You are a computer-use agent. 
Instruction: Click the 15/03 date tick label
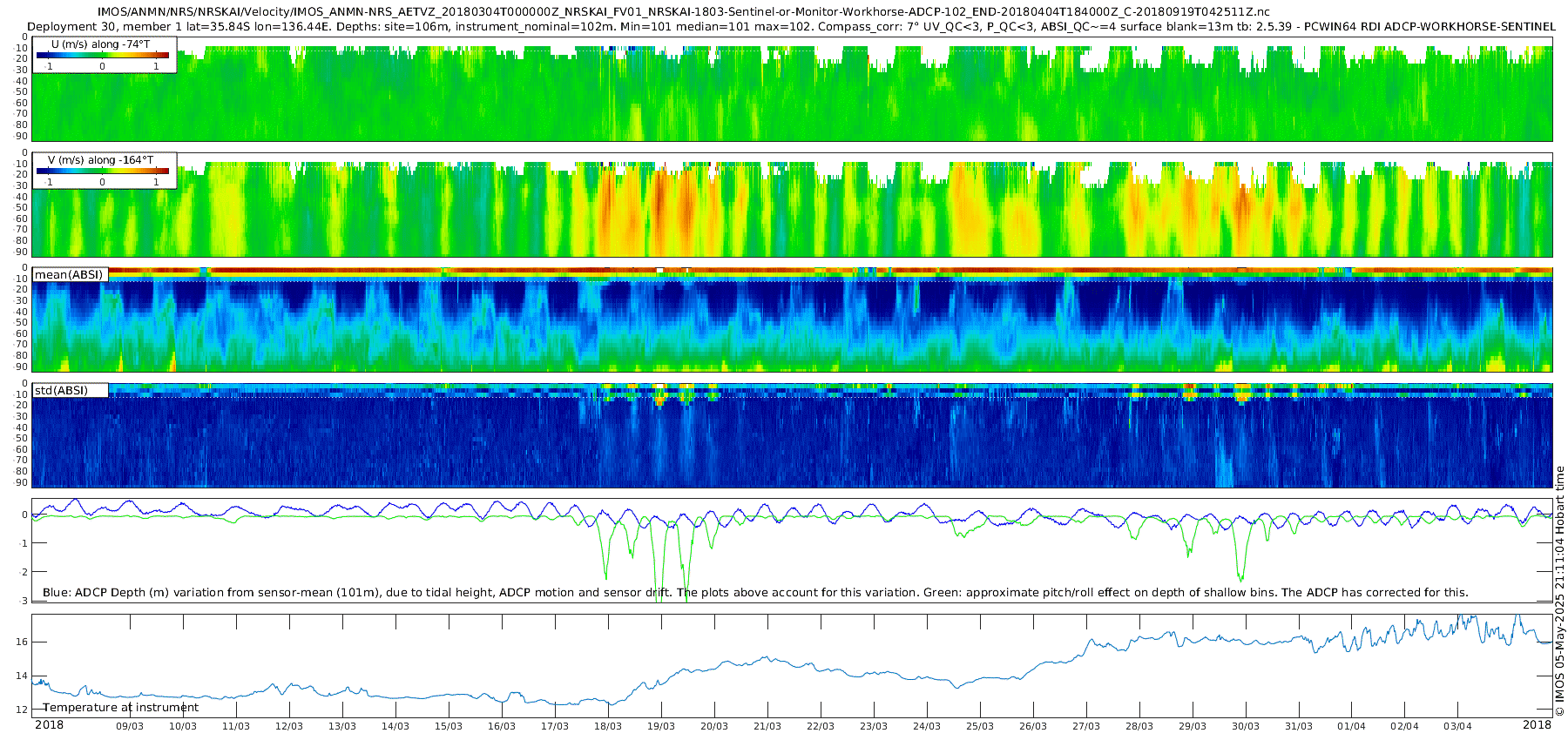449,726
